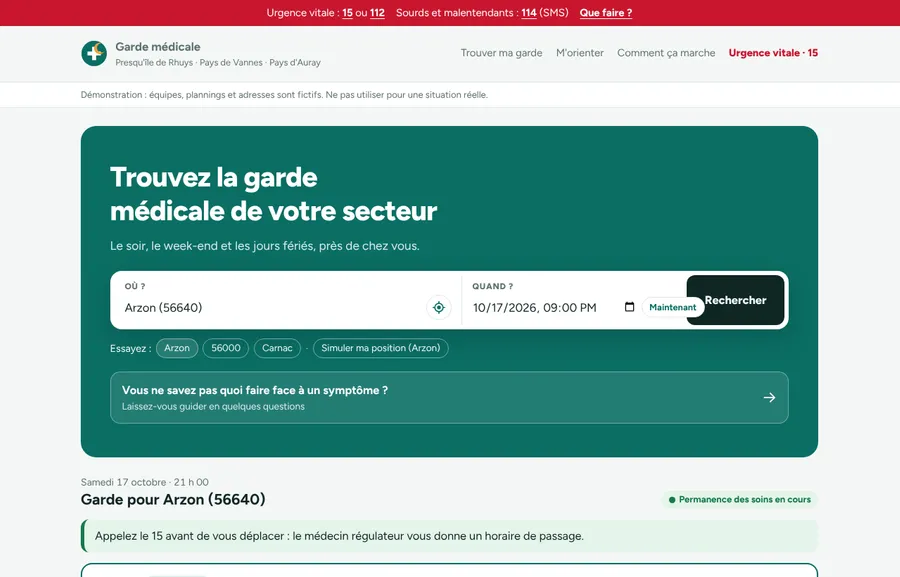900x577 pixels.
Task: Click 'Permanence des soins en cours' badge
Action: pos(740,499)
